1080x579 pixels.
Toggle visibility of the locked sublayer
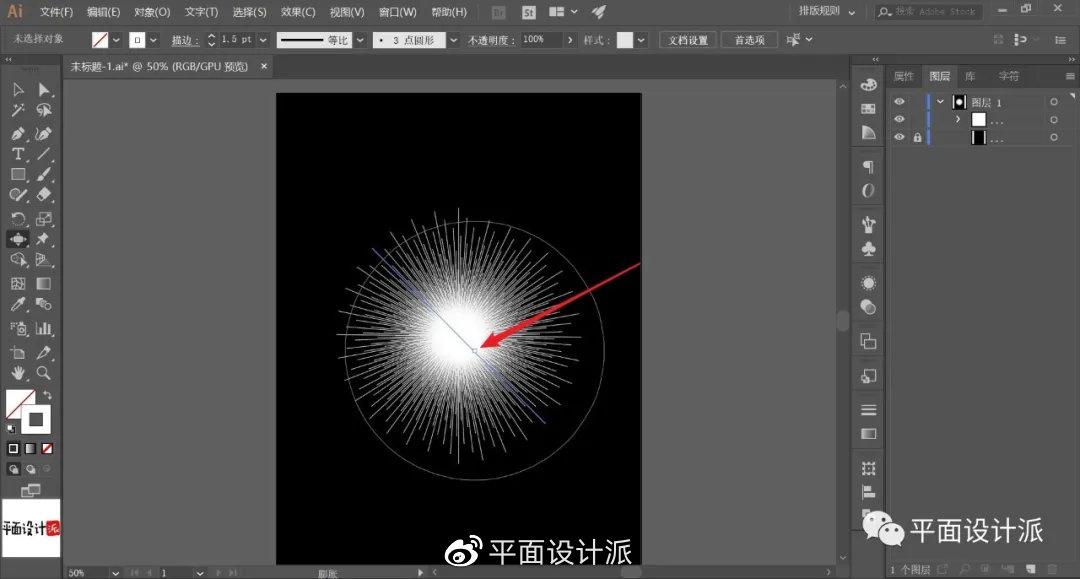tap(899, 137)
